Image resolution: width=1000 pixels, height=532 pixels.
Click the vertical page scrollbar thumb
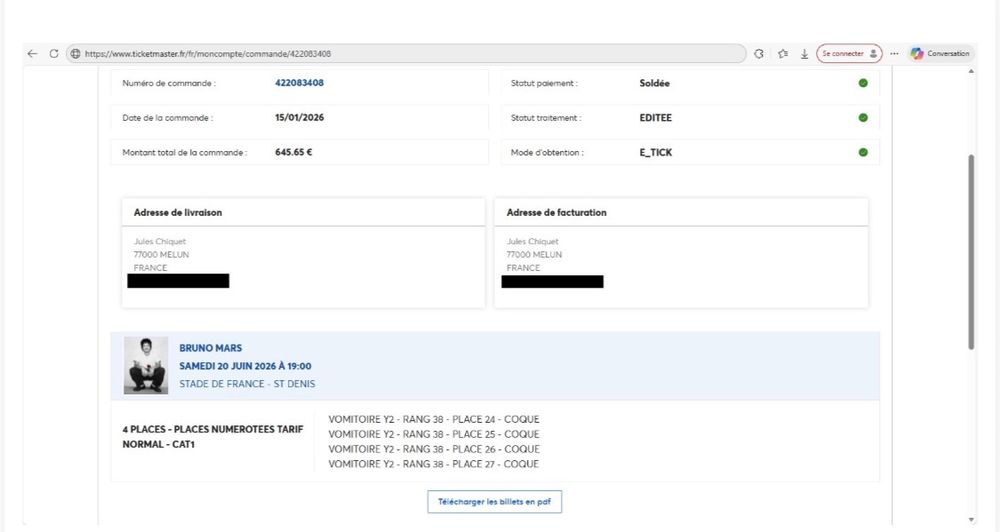pyautogui.click(x=971, y=250)
